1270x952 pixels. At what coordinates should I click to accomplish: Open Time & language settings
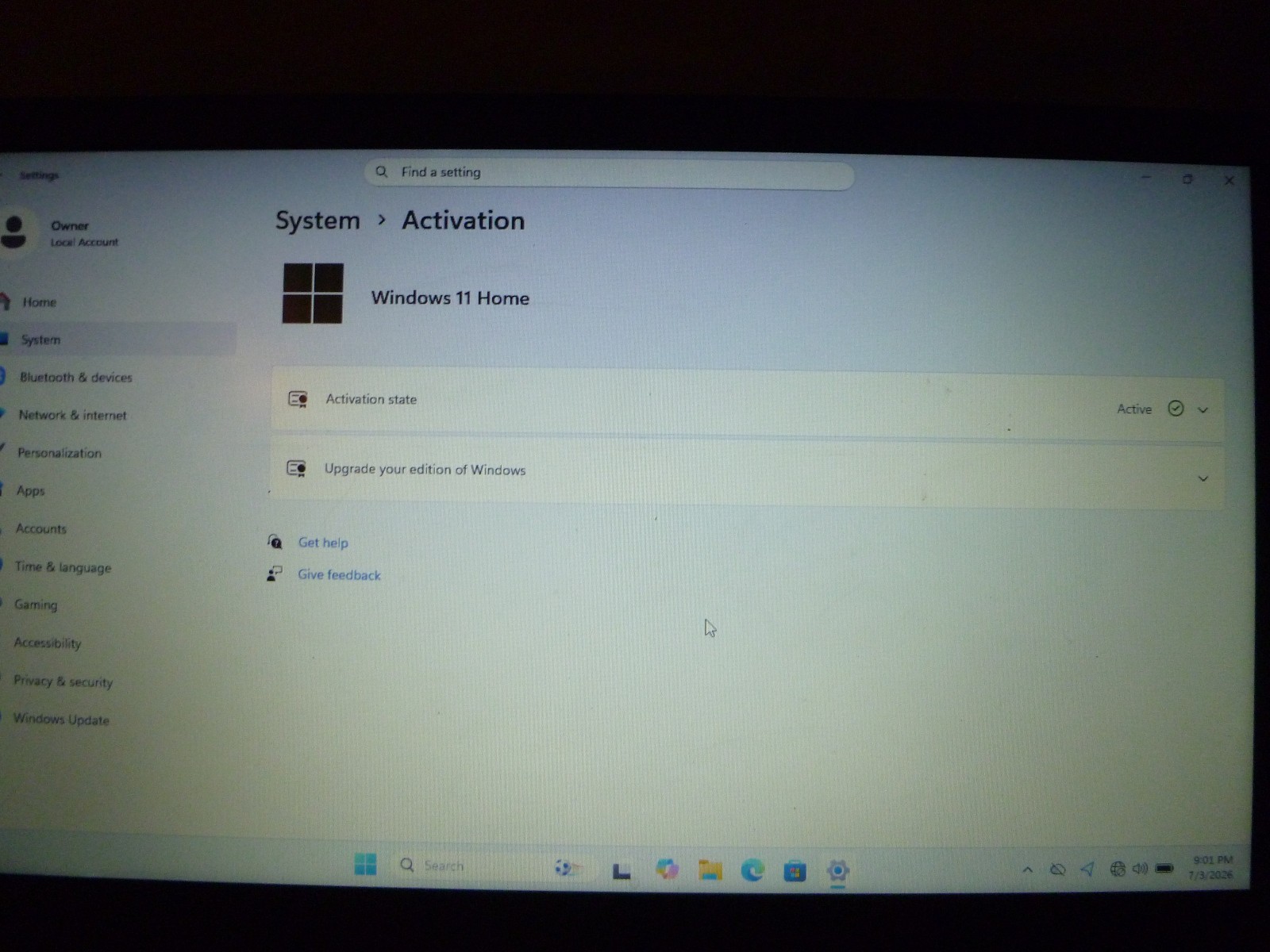(x=63, y=567)
